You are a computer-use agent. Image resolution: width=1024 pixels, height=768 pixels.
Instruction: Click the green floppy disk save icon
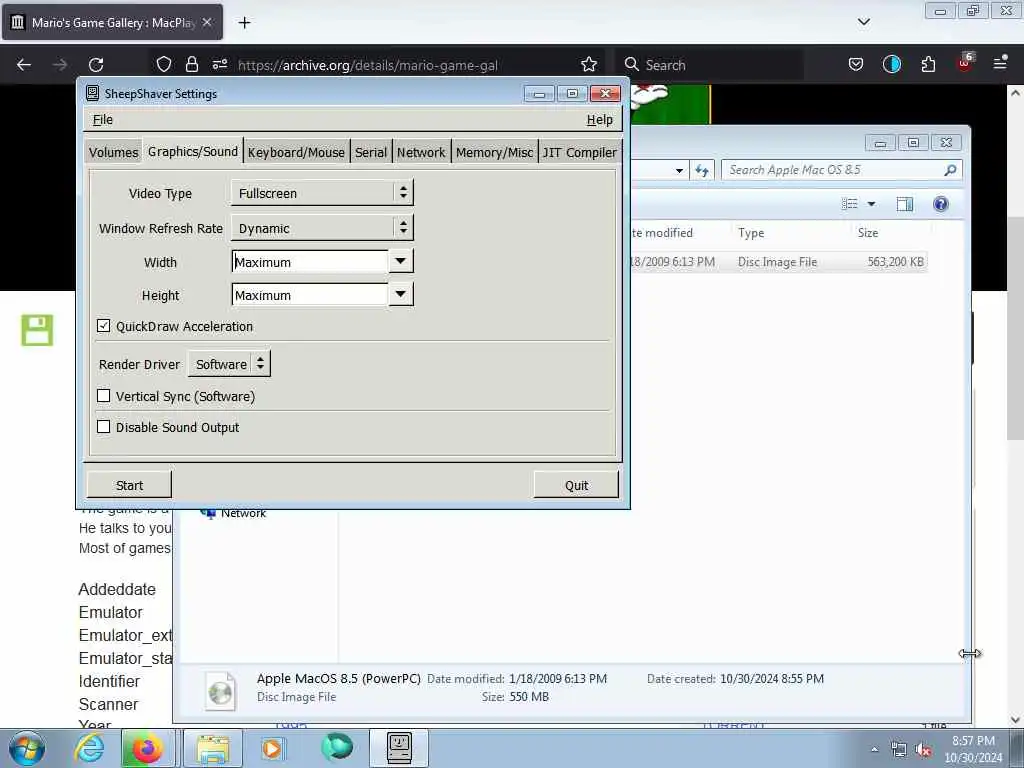[x=37, y=330]
